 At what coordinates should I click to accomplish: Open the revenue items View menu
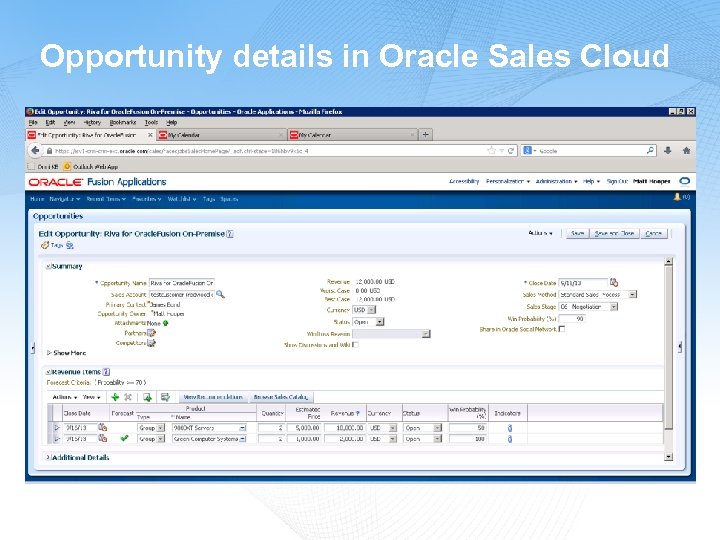(x=91, y=397)
